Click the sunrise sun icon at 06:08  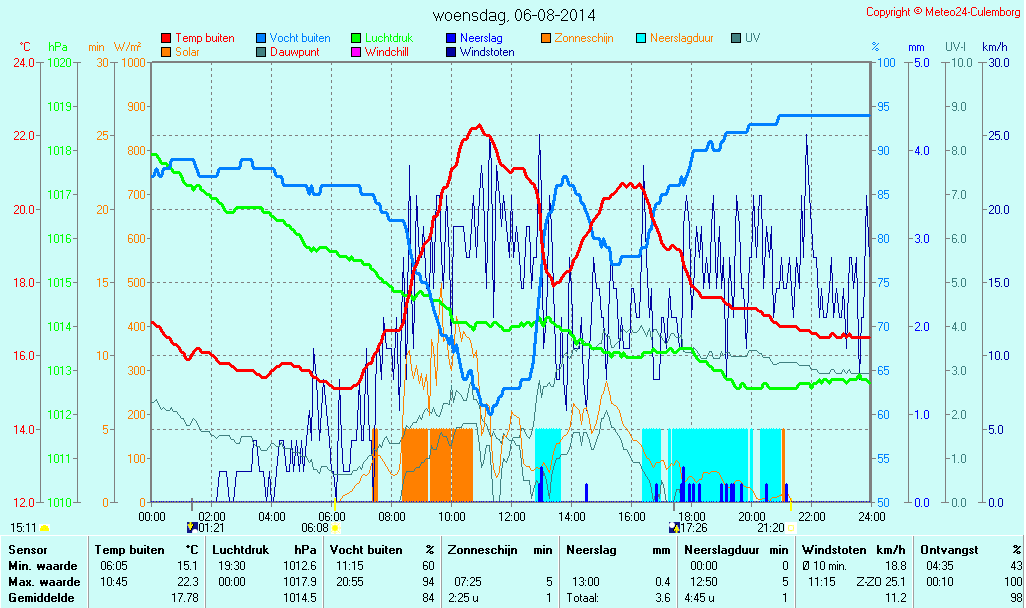(x=335, y=527)
